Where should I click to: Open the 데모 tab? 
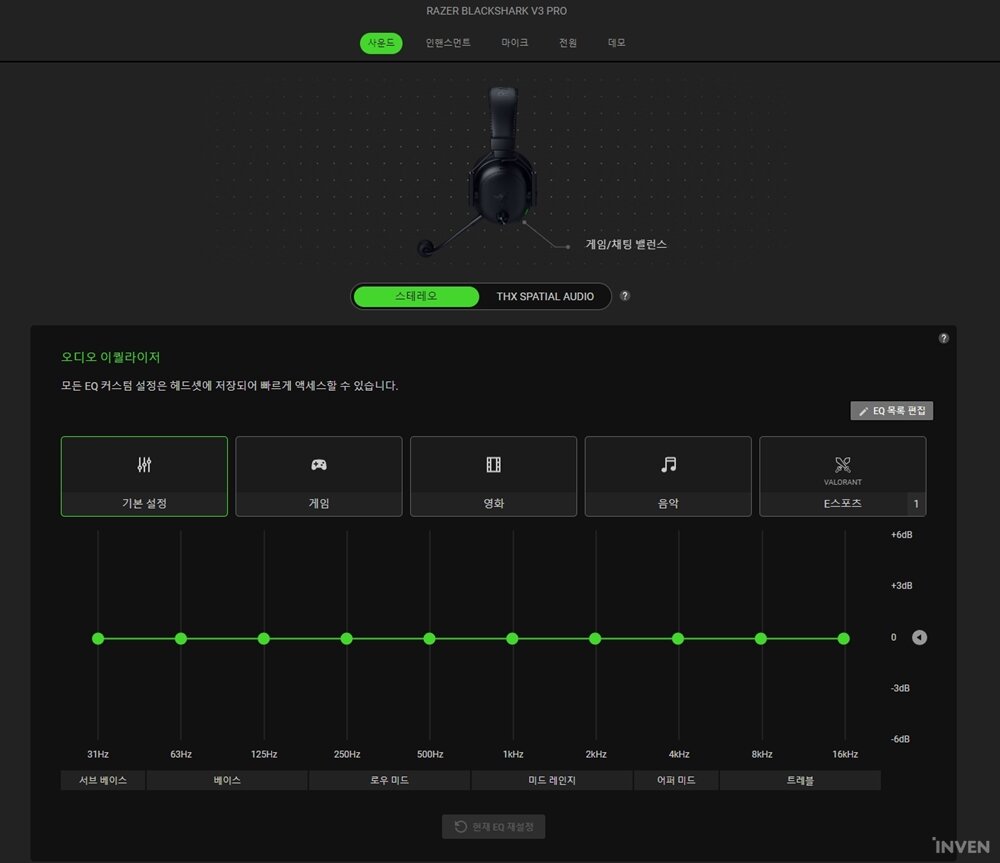617,43
